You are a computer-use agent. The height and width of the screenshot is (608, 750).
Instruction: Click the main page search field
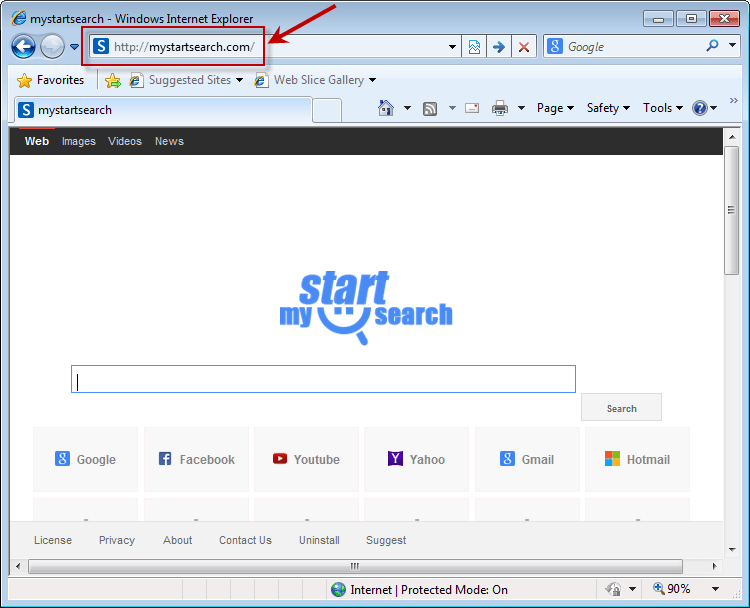click(x=323, y=379)
